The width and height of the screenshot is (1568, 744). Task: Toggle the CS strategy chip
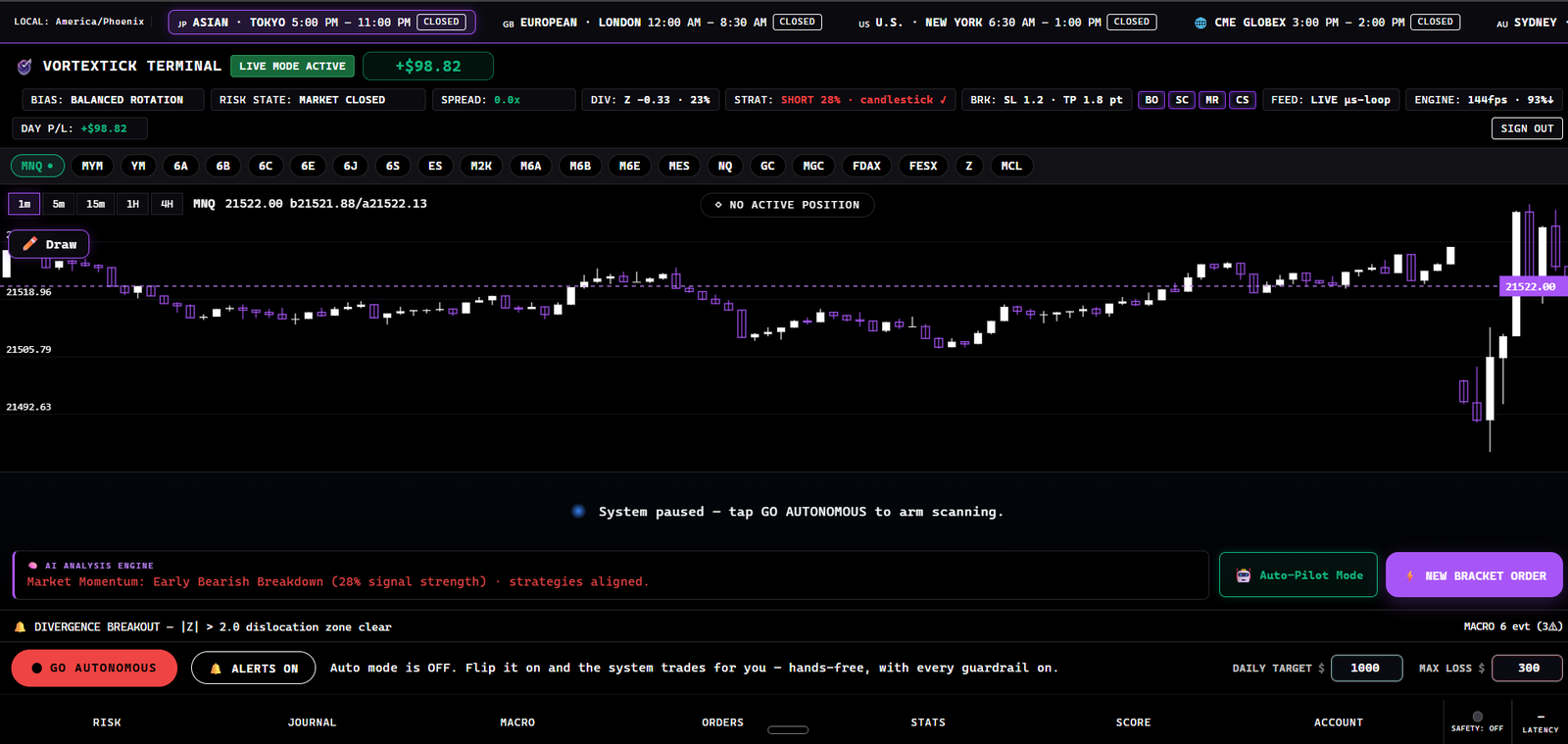pos(1243,100)
